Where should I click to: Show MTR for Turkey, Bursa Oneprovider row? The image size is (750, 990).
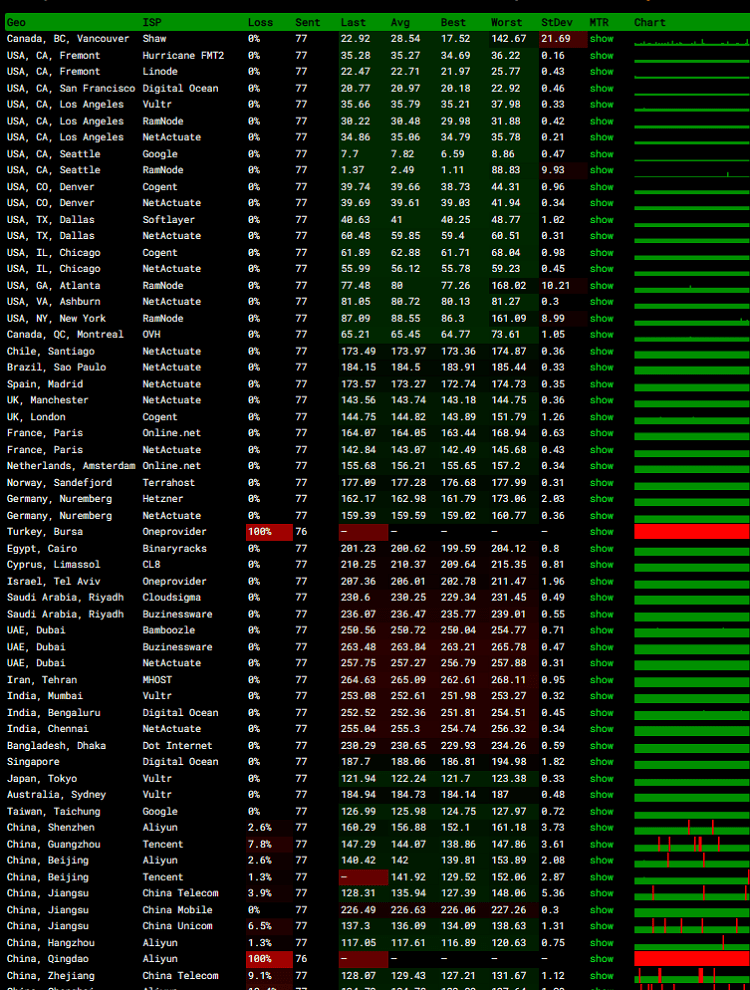click(602, 532)
